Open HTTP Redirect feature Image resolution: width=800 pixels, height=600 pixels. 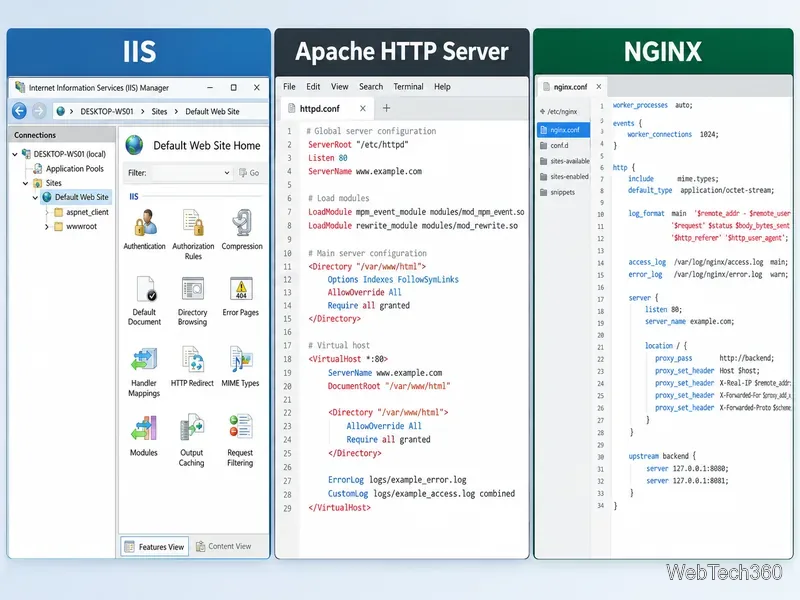[192, 366]
